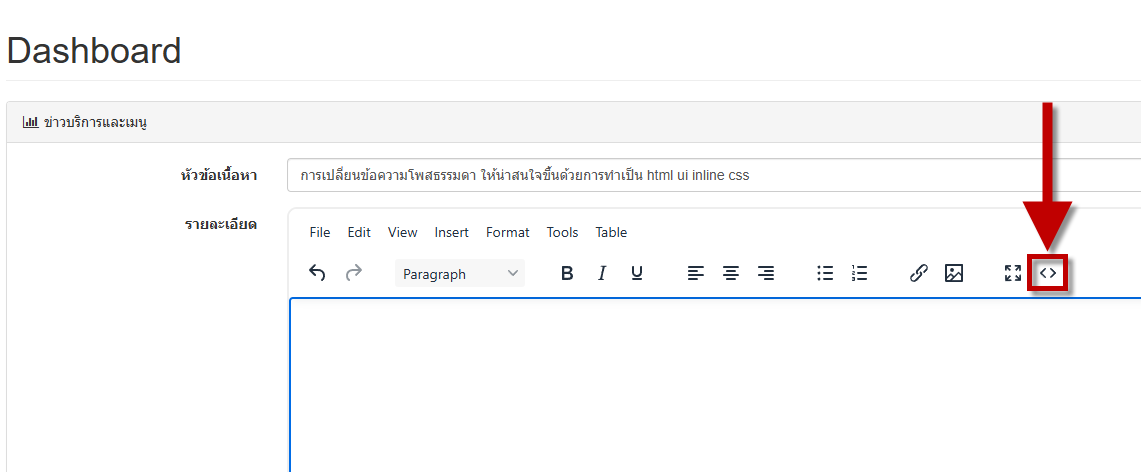Align text to the left

(x=696, y=273)
